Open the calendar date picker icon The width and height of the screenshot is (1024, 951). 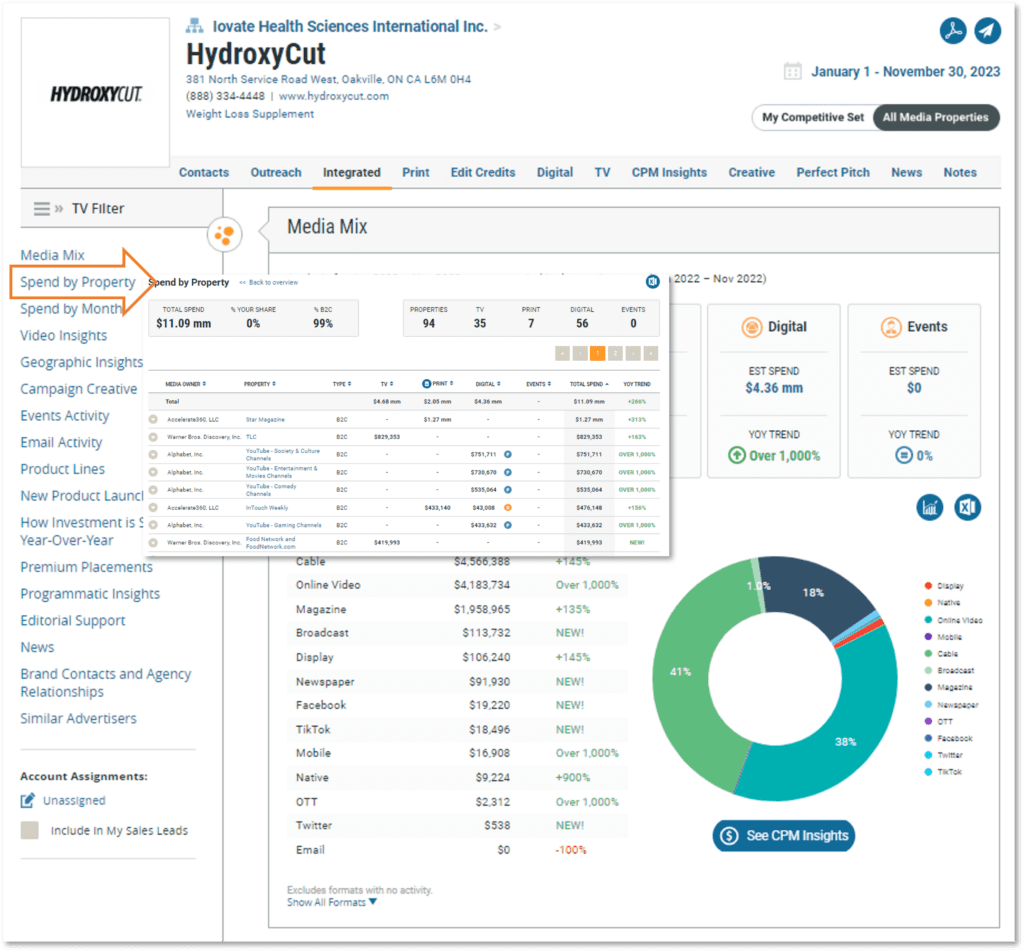[x=792, y=71]
